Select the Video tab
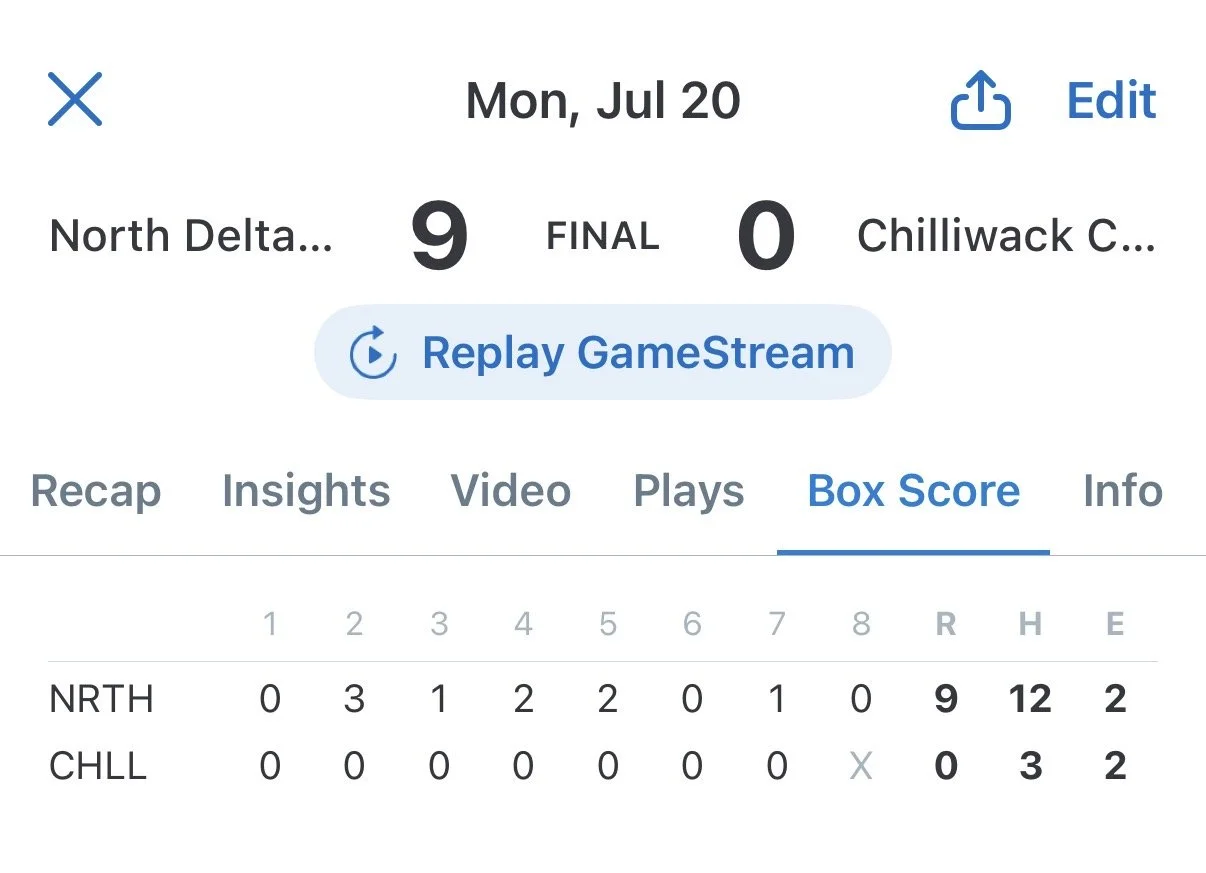The width and height of the screenshot is (1206, 873). 511,492
